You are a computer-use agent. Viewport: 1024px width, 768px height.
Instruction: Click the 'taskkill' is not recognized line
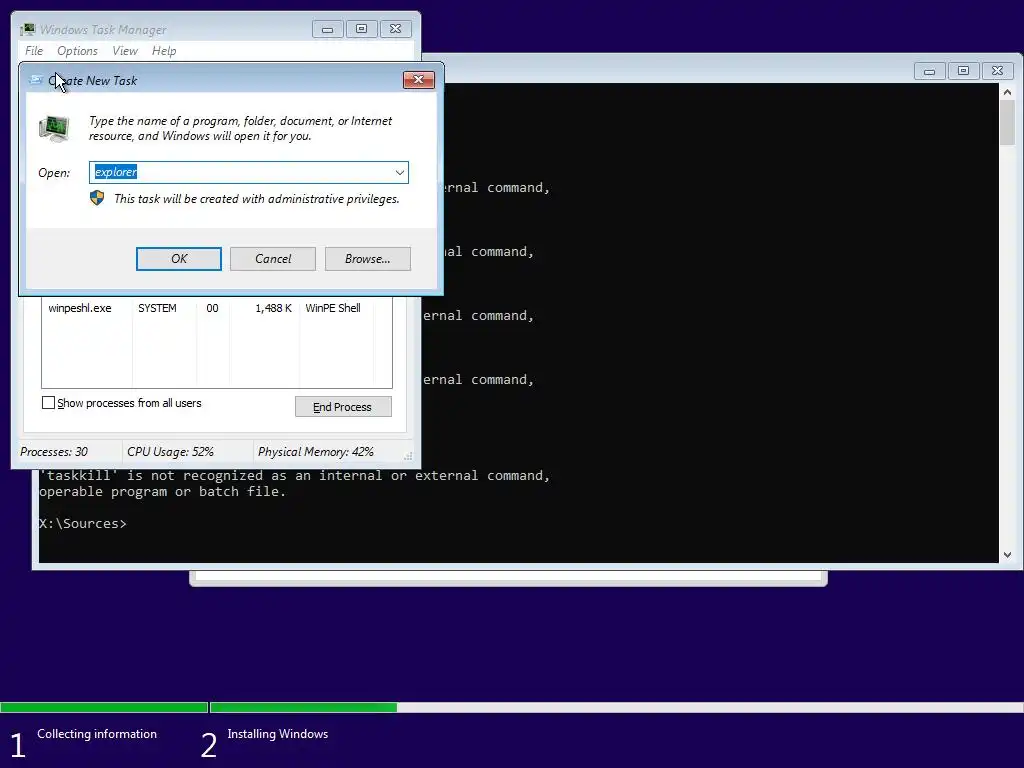point(295,475)
